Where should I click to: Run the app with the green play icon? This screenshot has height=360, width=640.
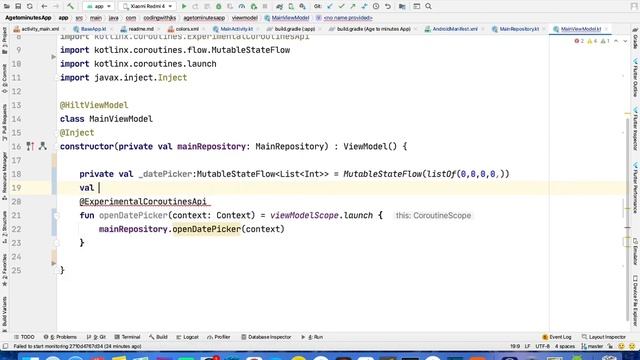pos(184,7)
